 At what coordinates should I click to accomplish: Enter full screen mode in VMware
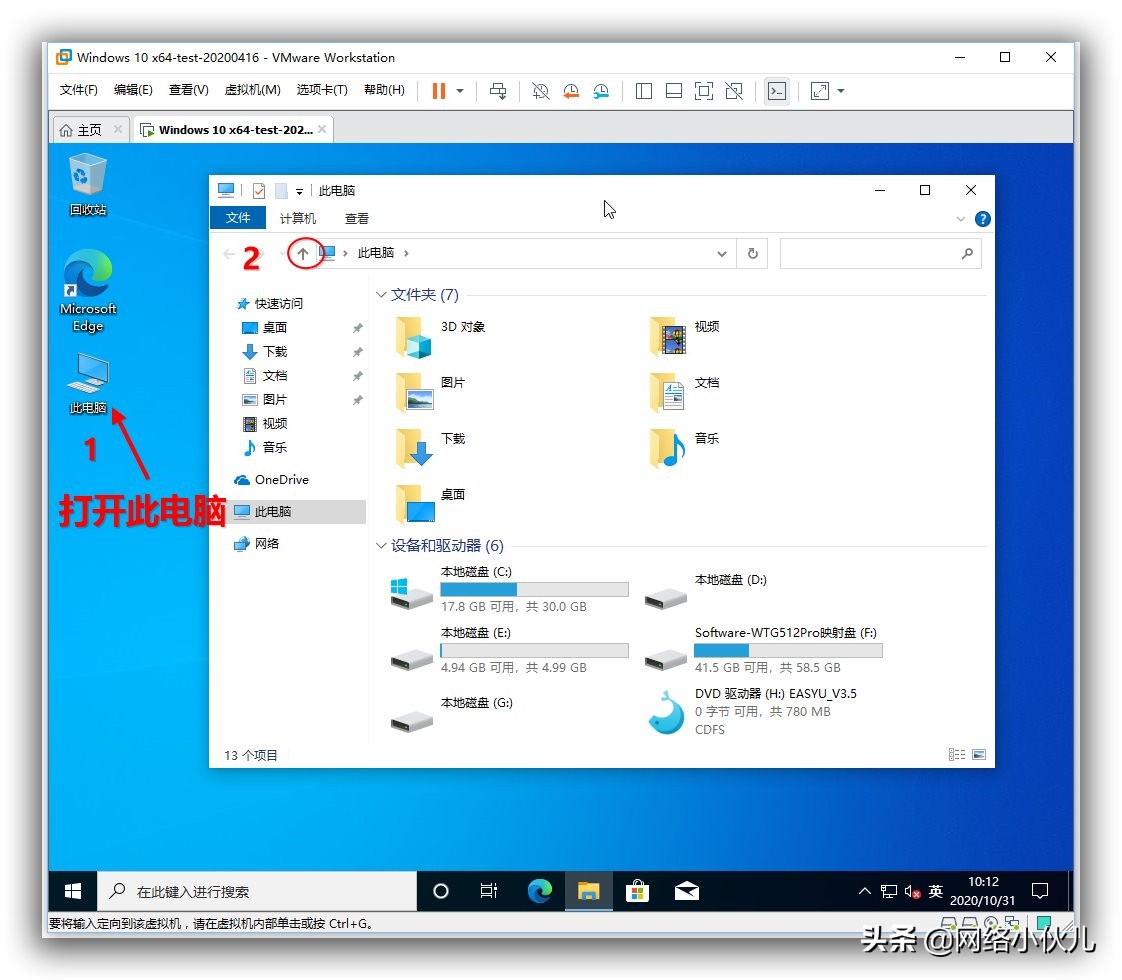click(703, 91)
